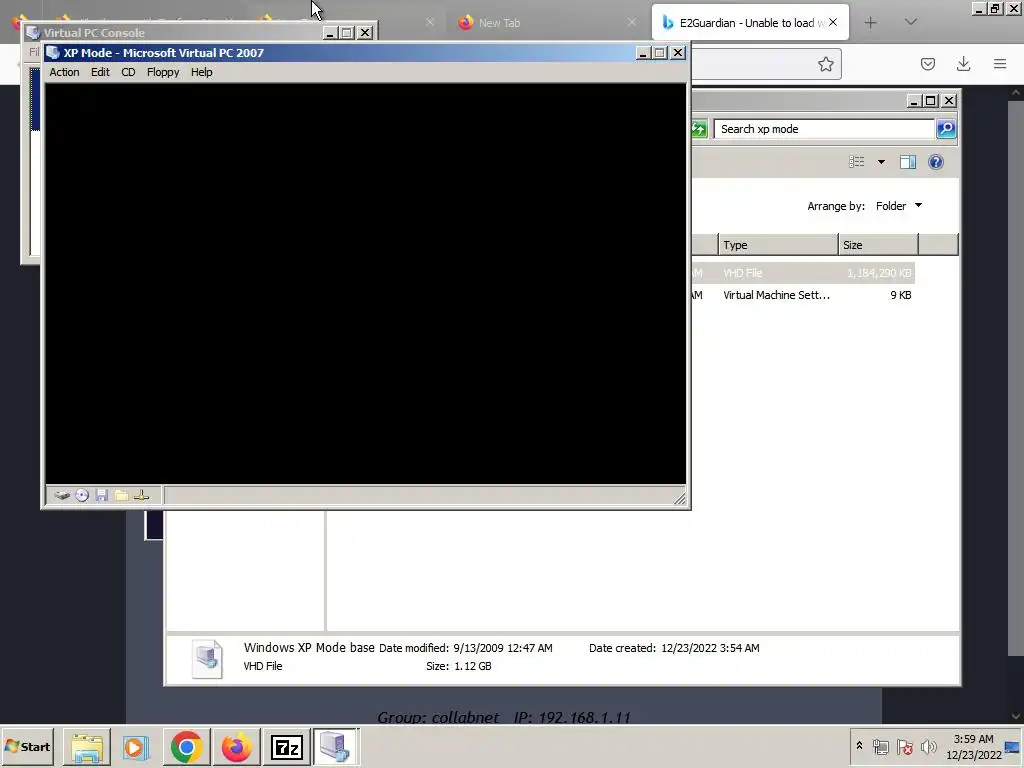Click the change view icon in Explorer
The image size is (1024, 768).
click(x=856, y=162)
